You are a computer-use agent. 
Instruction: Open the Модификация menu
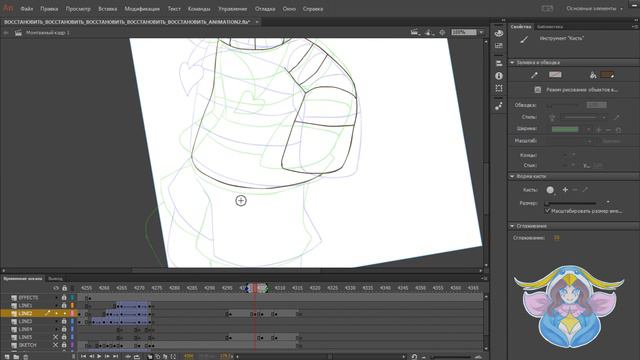(x=142, y=9)
